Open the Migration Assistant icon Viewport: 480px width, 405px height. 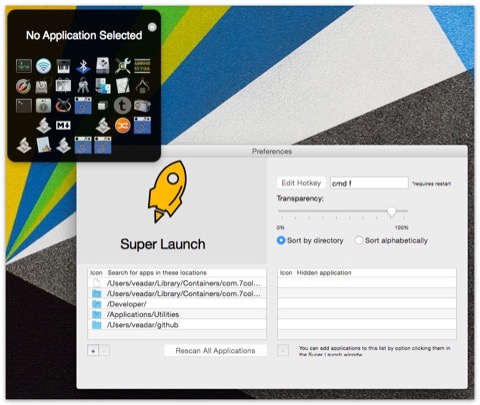(103, 86)
